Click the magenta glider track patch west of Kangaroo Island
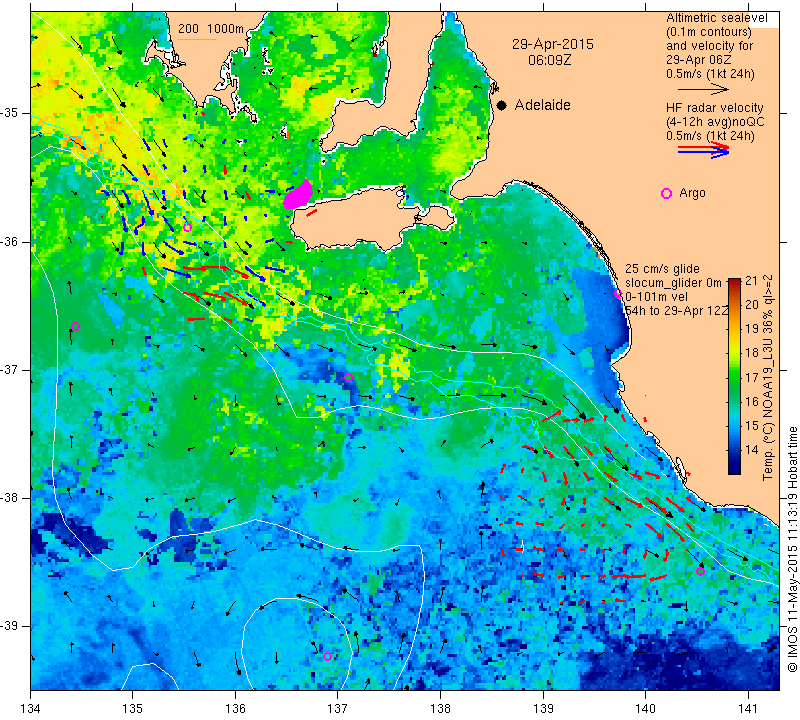This screenshot has height=720, width=800. click(x=298, y=195)
